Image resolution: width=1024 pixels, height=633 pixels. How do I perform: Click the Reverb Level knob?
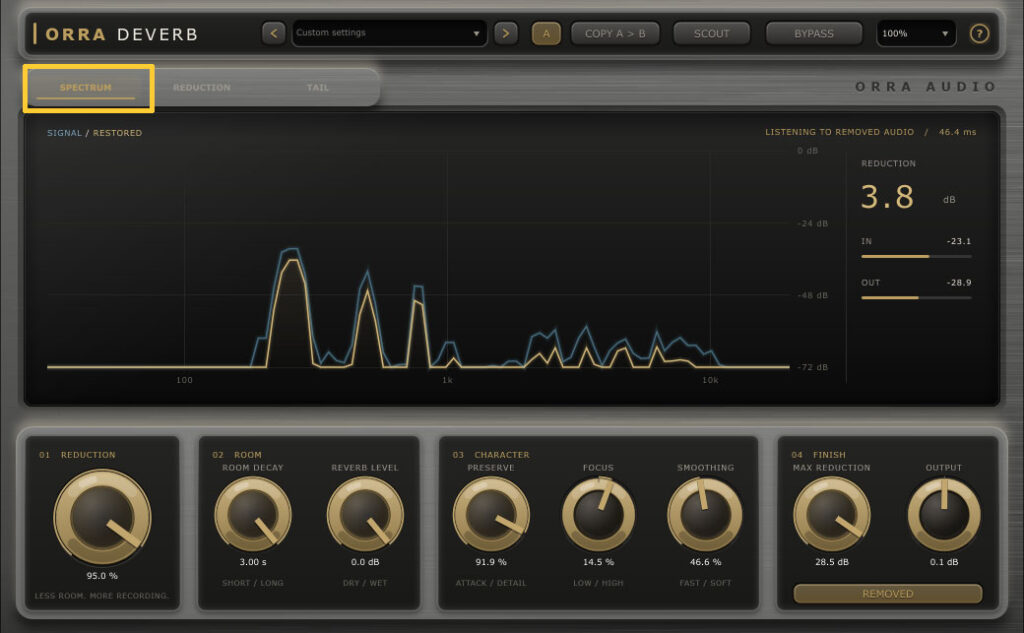[365, 514]
